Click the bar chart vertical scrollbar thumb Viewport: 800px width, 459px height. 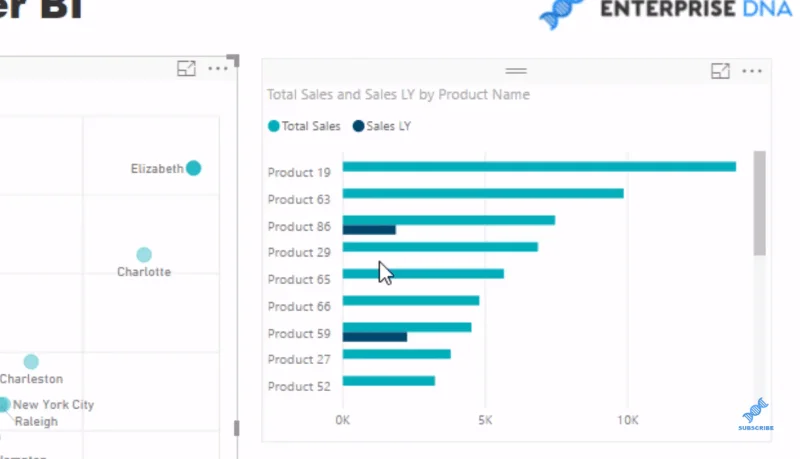tap(760, 203)
